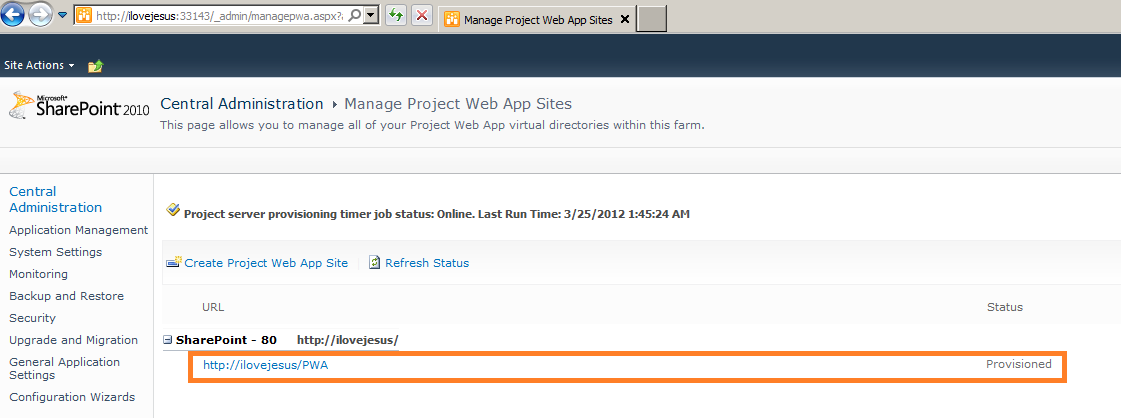Open the Site Actions menu
Viewport: 1121px width, 418px height.
click(39, 65)
